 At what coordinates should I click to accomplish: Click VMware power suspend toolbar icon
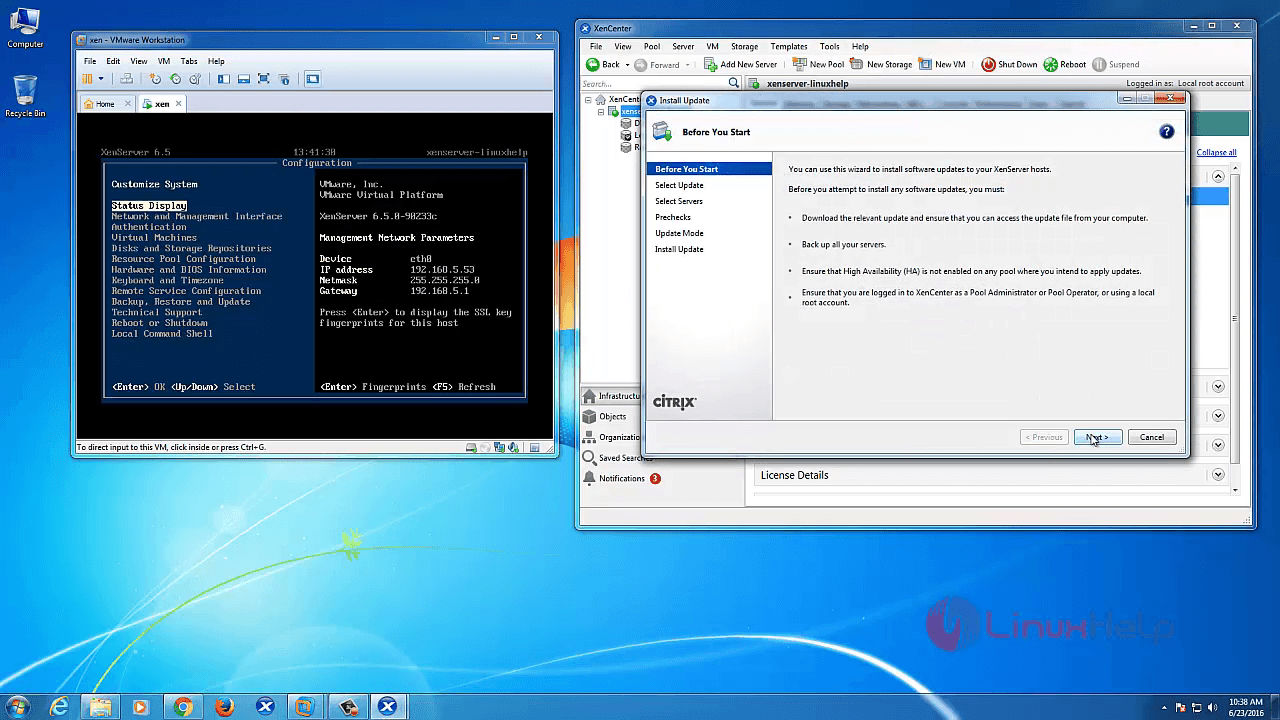(88, 79)
